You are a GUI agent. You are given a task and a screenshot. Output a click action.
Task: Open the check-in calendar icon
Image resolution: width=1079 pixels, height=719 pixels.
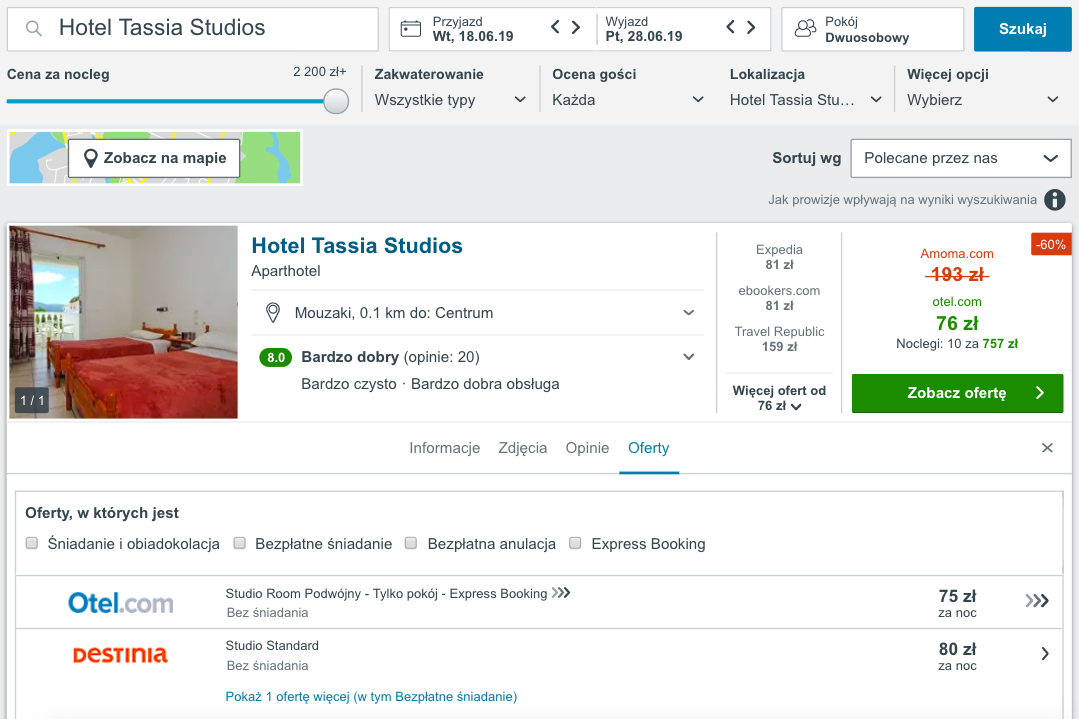[411, 29]
